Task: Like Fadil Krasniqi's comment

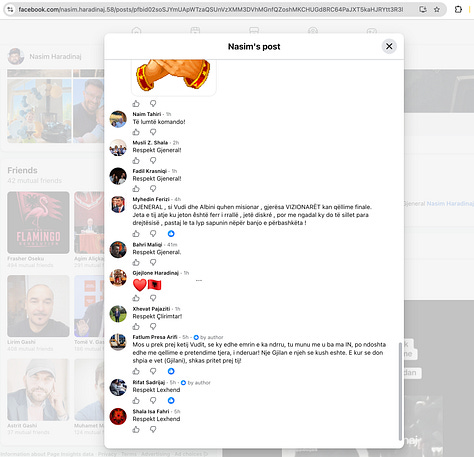Action: [136, 189]
